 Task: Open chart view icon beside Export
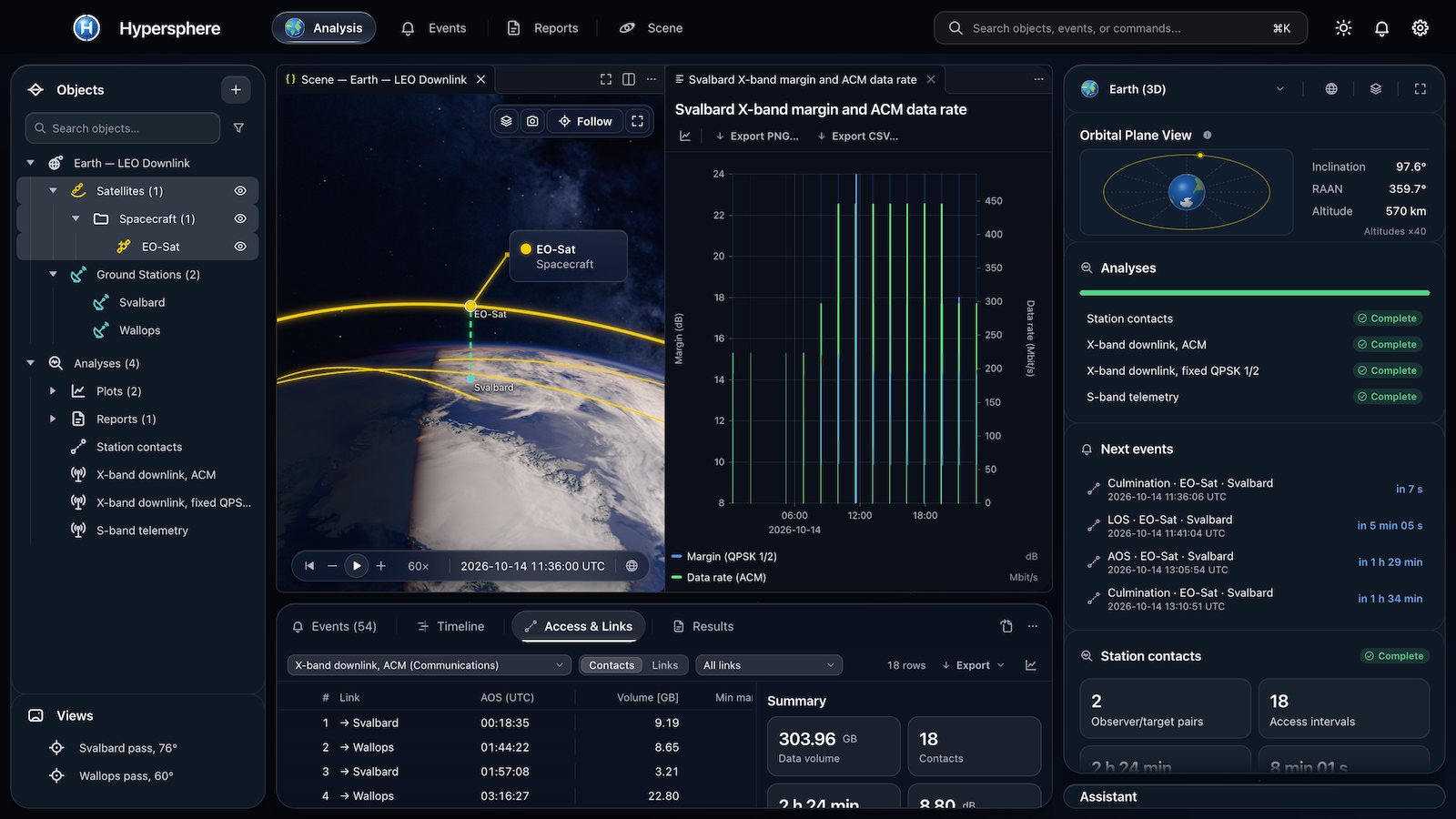tap(1031, 665)
